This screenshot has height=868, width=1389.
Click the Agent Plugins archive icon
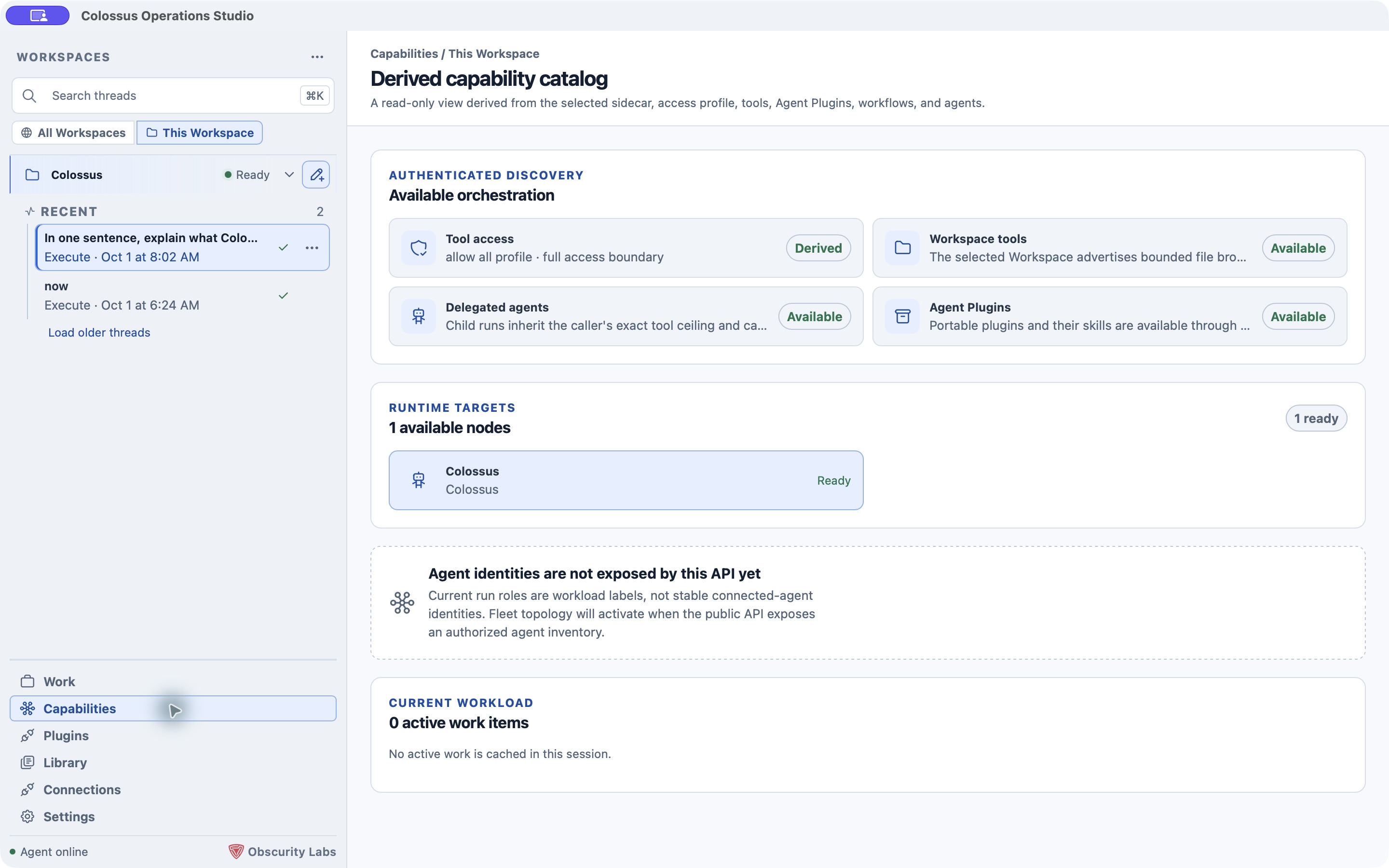[x=902, y=316]
